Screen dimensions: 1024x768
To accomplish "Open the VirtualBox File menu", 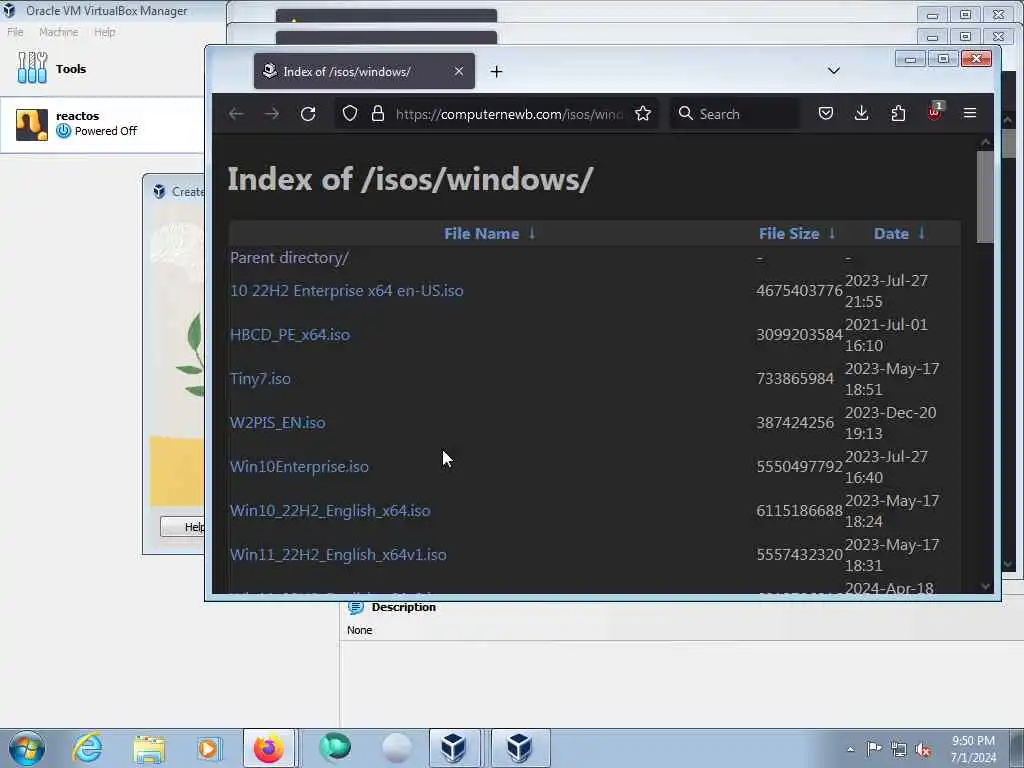I will point(15,32).
